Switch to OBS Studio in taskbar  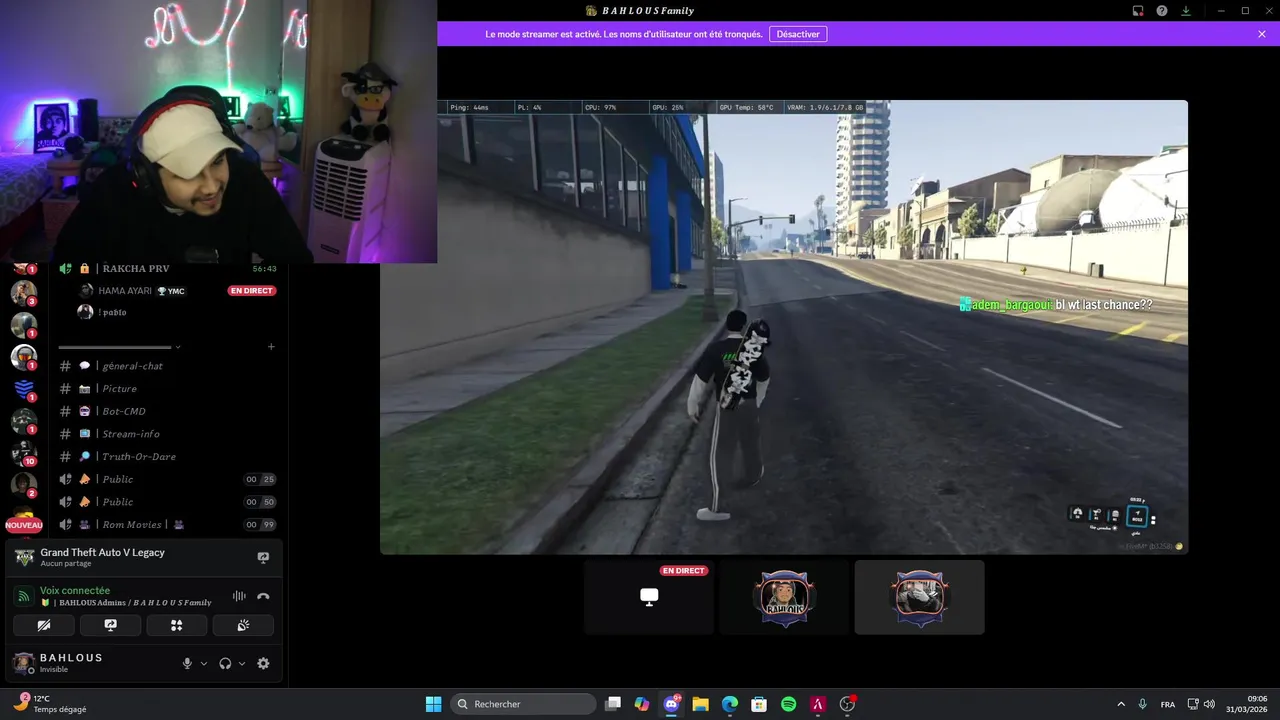pyautogui.click(x=847, y=704)
